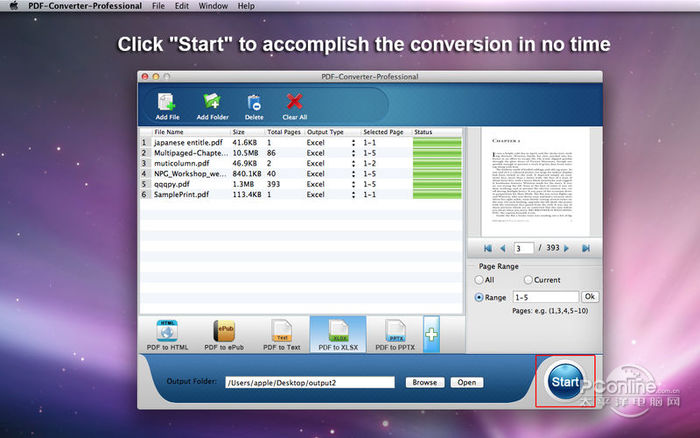Open the Edit menu

pos(181,6)
